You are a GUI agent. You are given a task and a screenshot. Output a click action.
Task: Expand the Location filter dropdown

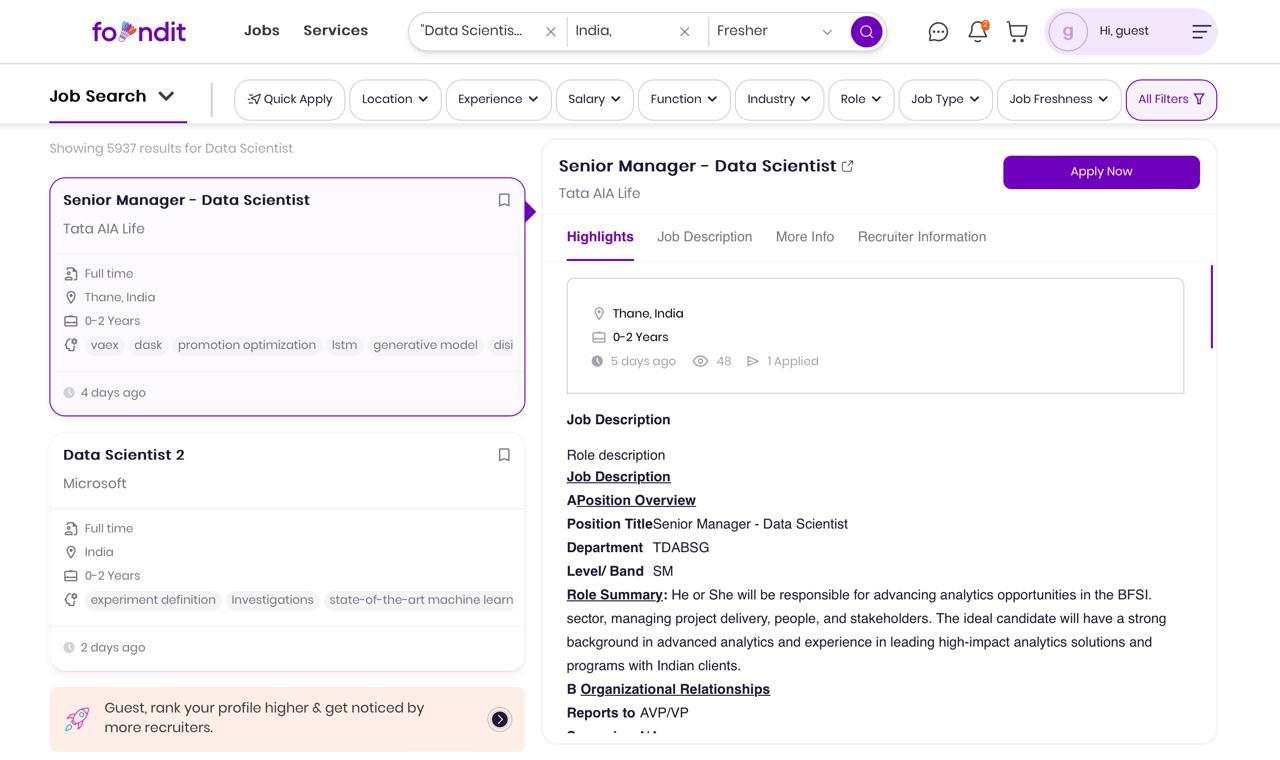[395, 99]
